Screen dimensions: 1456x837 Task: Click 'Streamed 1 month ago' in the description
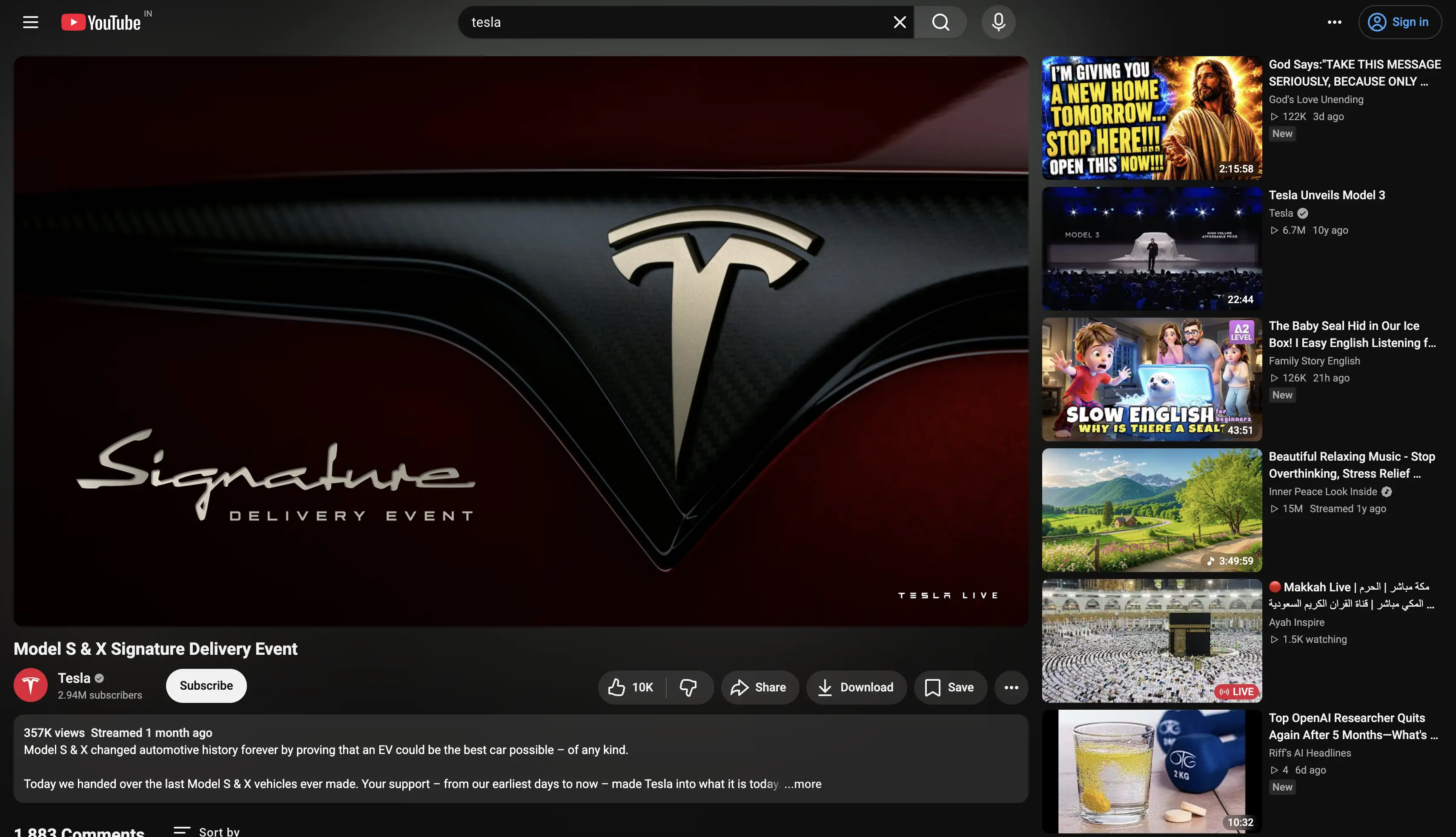[x=152, y=733]
